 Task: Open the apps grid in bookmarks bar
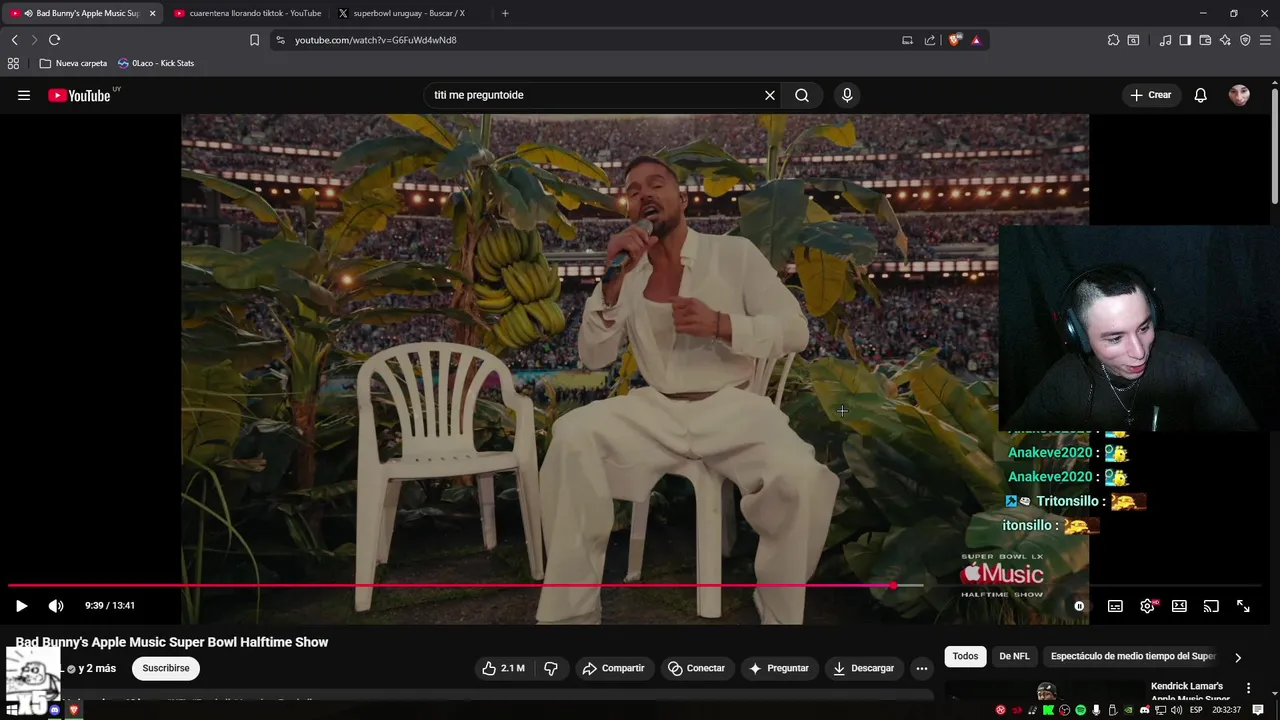13,63
